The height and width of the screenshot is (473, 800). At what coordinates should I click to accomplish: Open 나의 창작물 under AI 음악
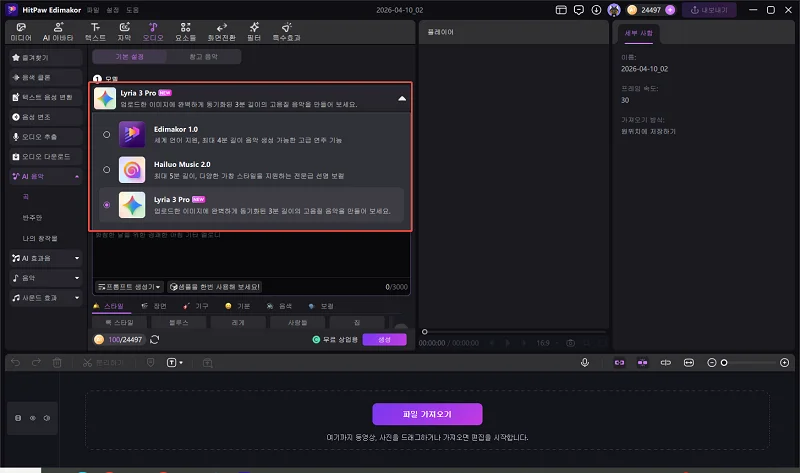(x=40, y=238)
